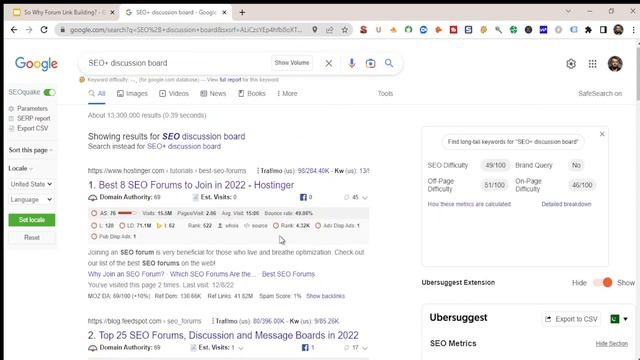
Task: Open the Google apps grid
Action: point(593,64)
